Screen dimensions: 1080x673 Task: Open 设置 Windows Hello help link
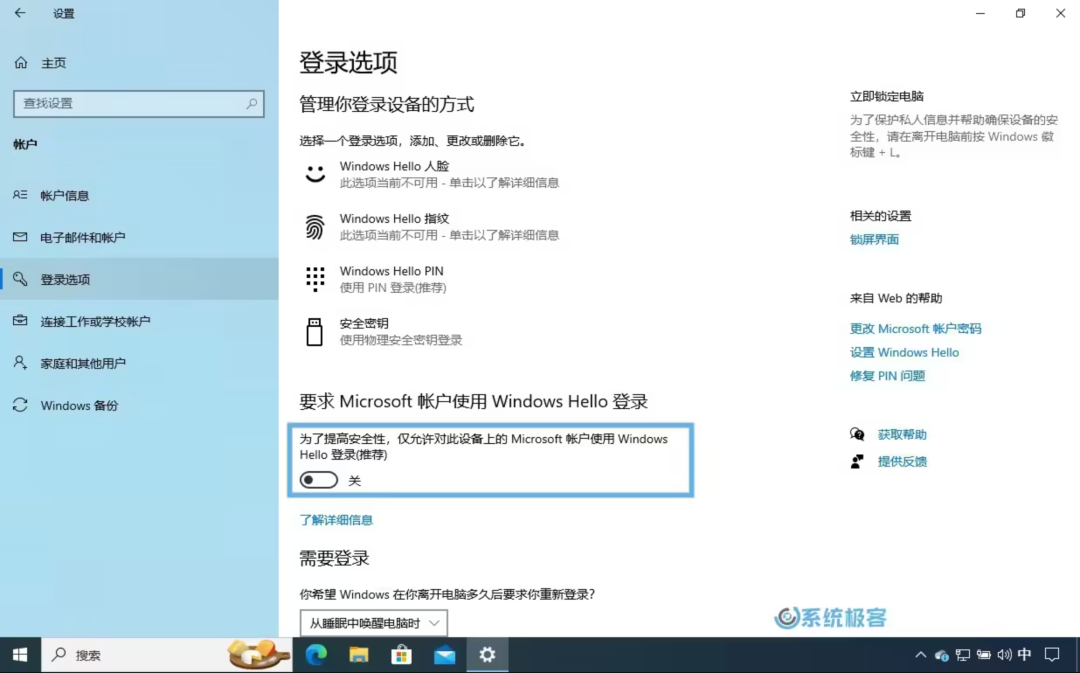[x=904, y=352]
